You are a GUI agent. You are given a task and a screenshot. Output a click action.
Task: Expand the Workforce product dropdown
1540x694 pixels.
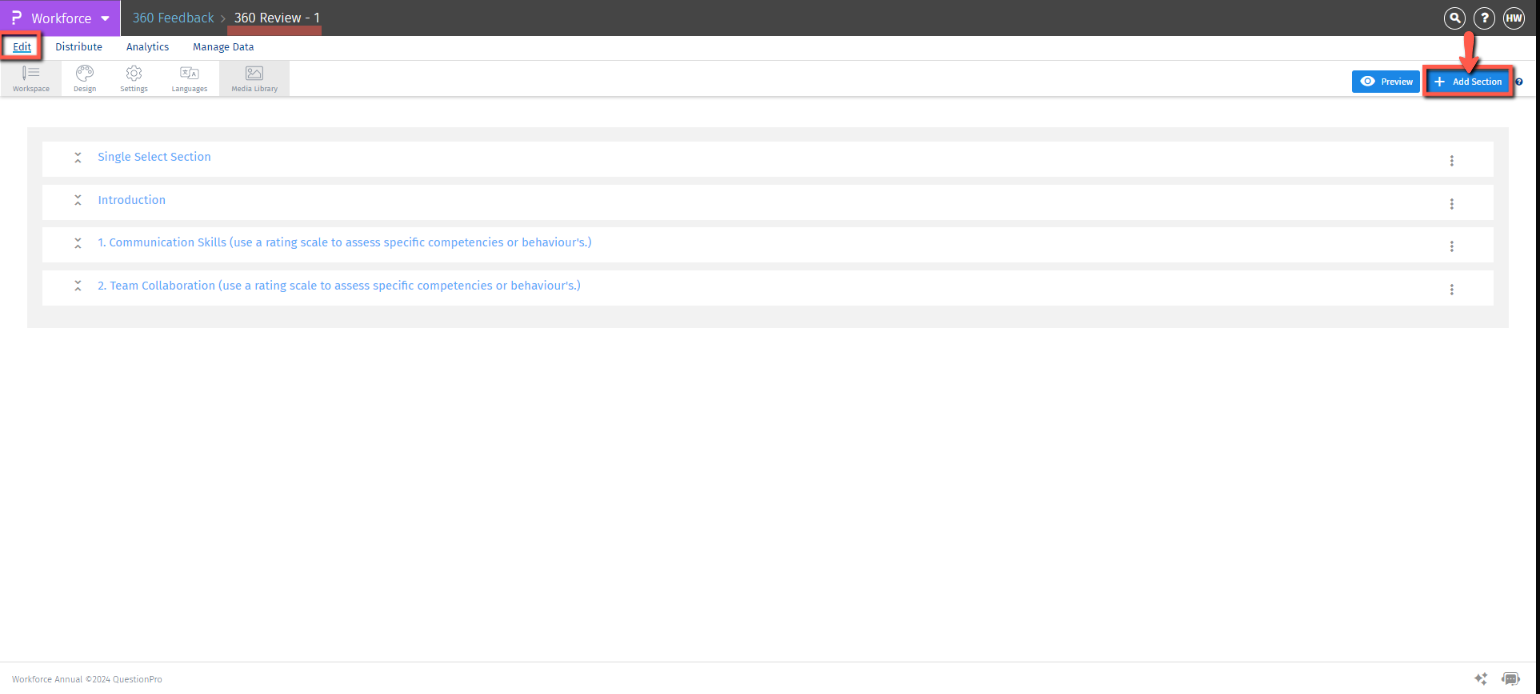[x=106, y=17]
